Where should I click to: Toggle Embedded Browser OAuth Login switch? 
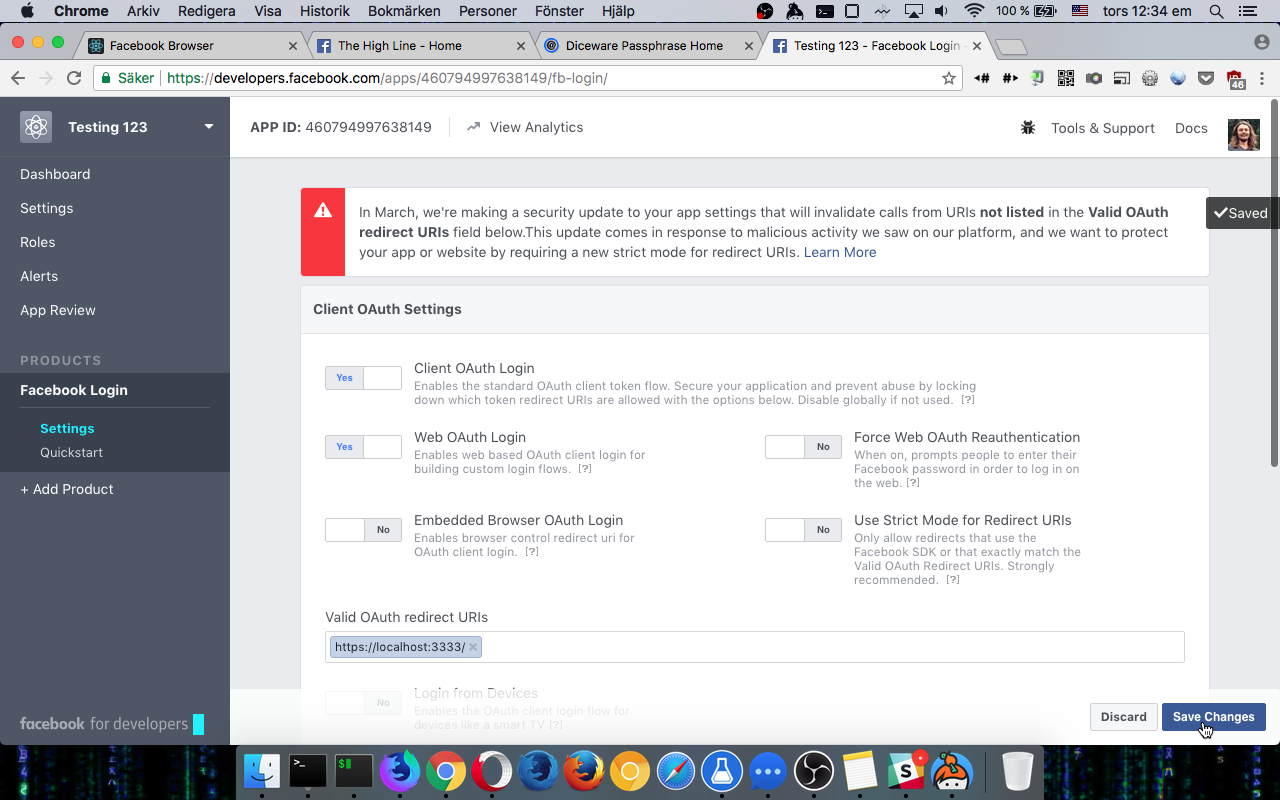click(x=363, y=530)
